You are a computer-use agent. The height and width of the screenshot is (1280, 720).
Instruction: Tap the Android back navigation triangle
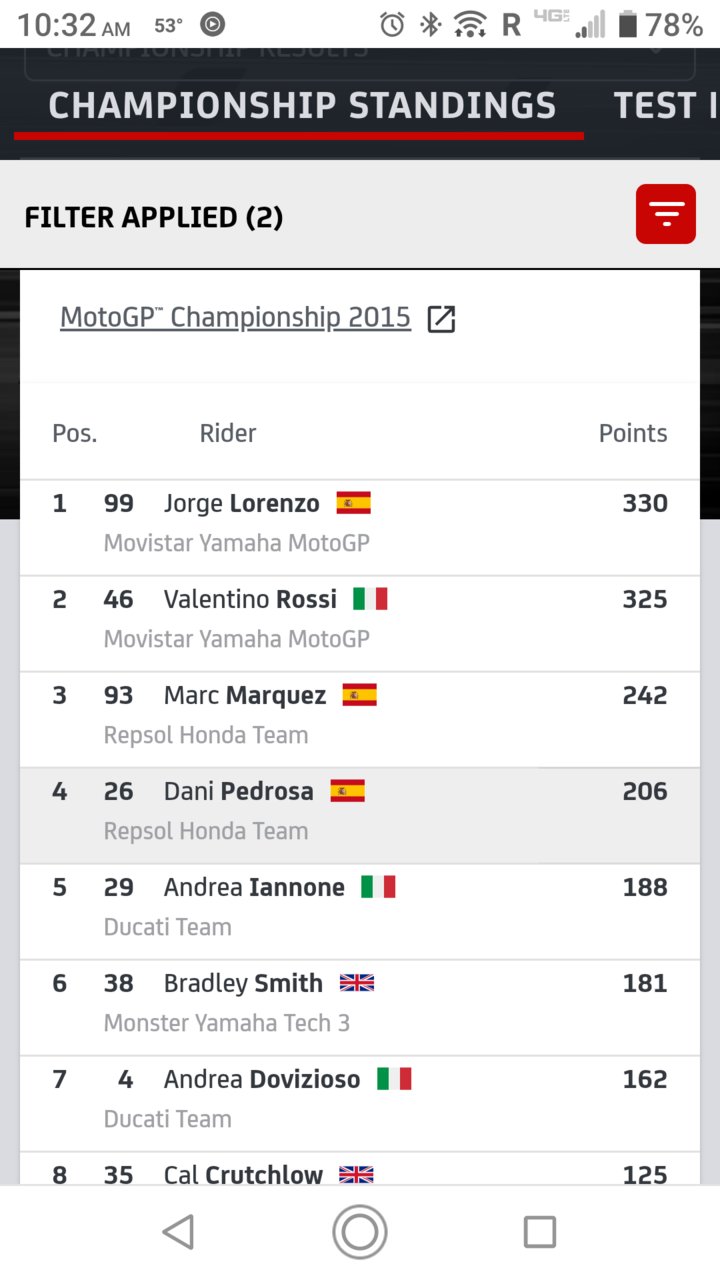coord(179,1232)
